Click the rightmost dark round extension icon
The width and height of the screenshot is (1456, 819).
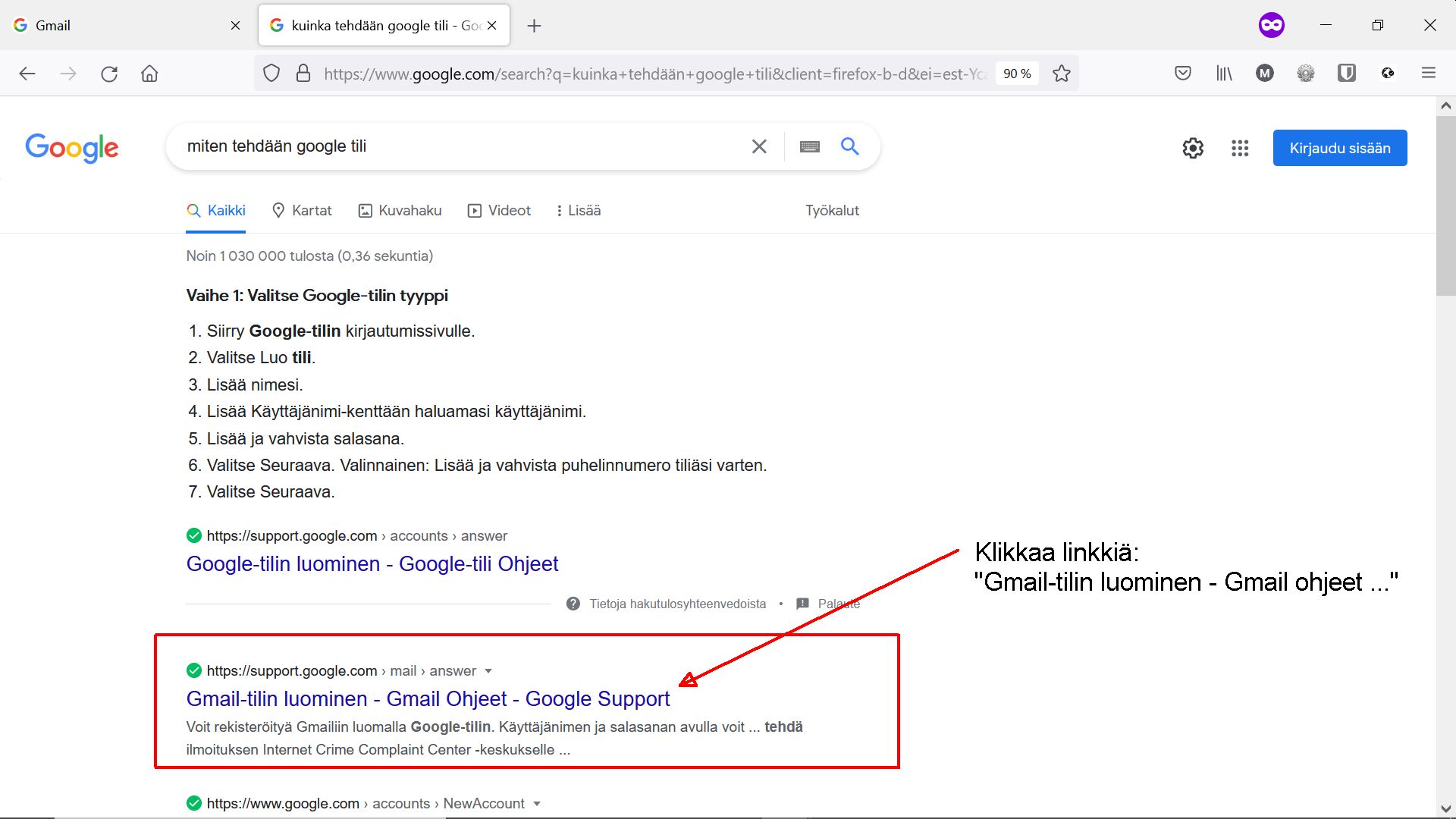coord(1388,74)
